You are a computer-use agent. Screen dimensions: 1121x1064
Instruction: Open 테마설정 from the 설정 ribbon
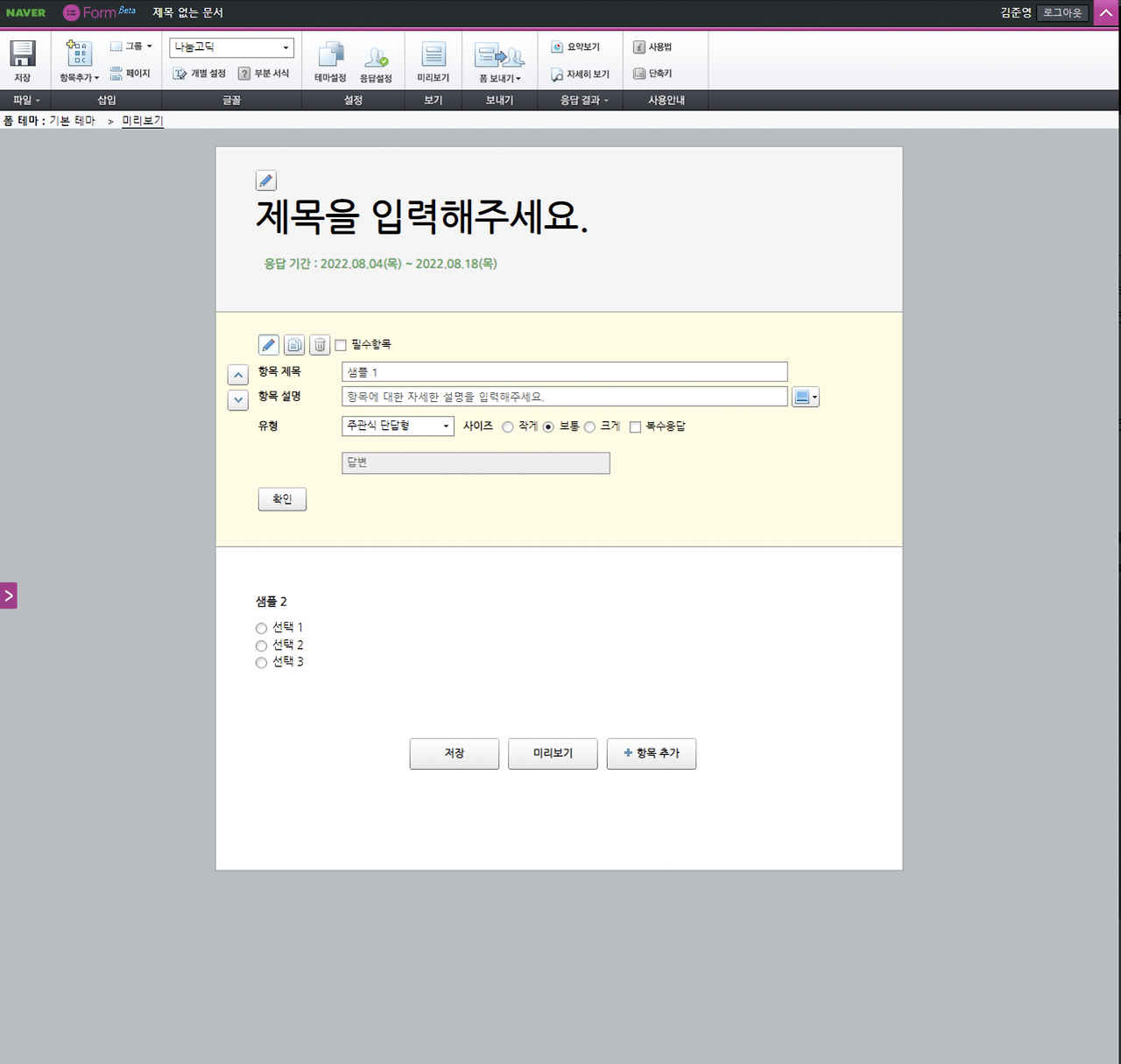tap(330, 60)
